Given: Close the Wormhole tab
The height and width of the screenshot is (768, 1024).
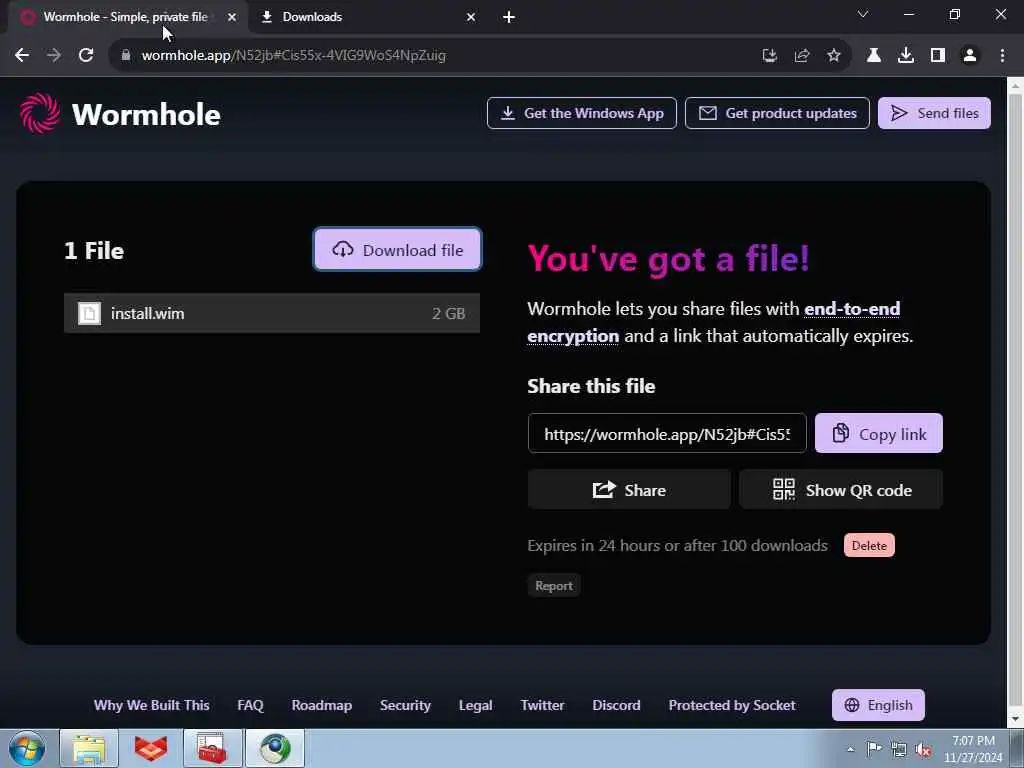Looking at the screenshot, I should coord(232,17).
